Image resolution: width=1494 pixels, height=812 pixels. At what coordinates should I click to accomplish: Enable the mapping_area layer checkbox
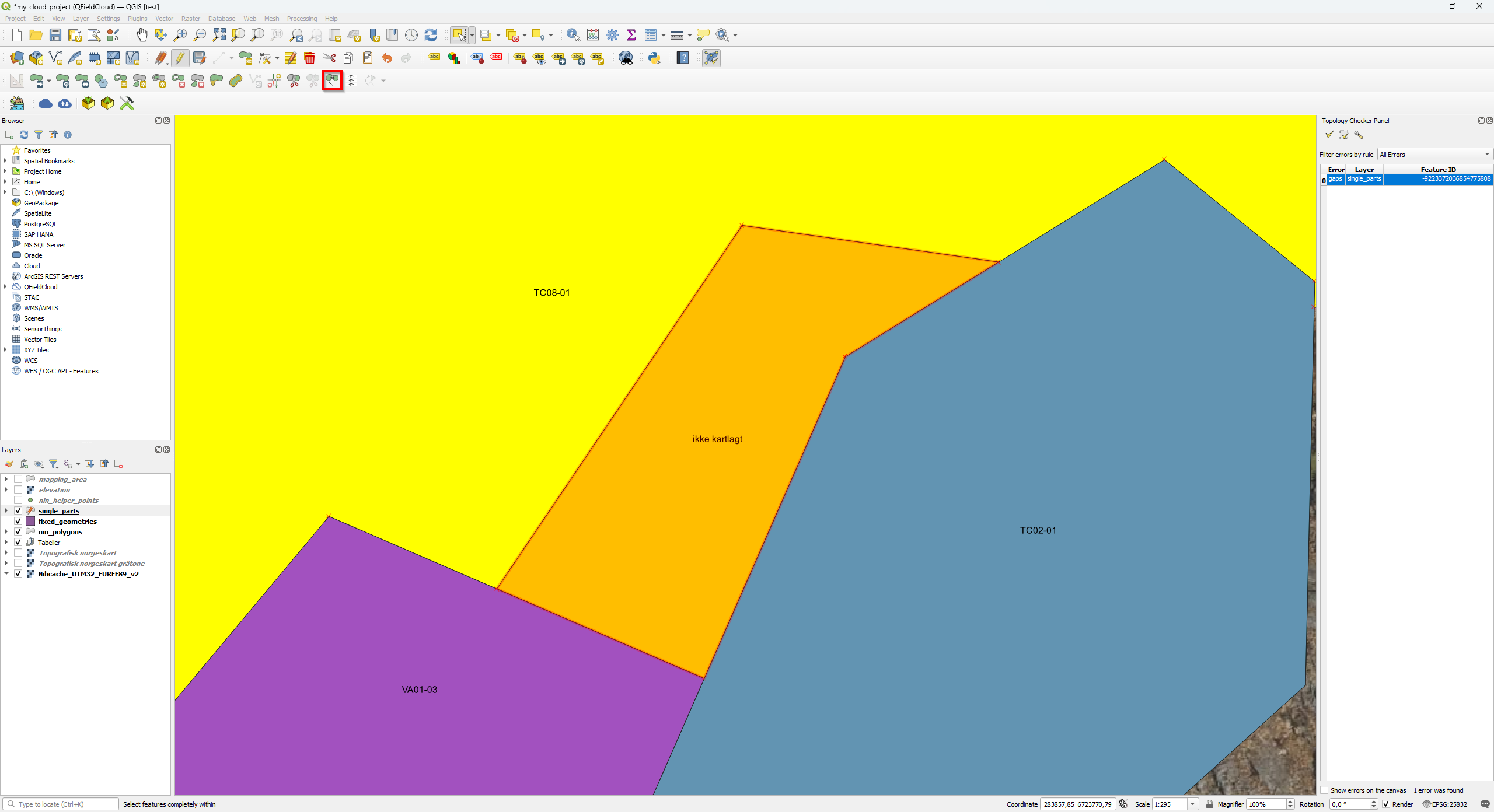18,480
